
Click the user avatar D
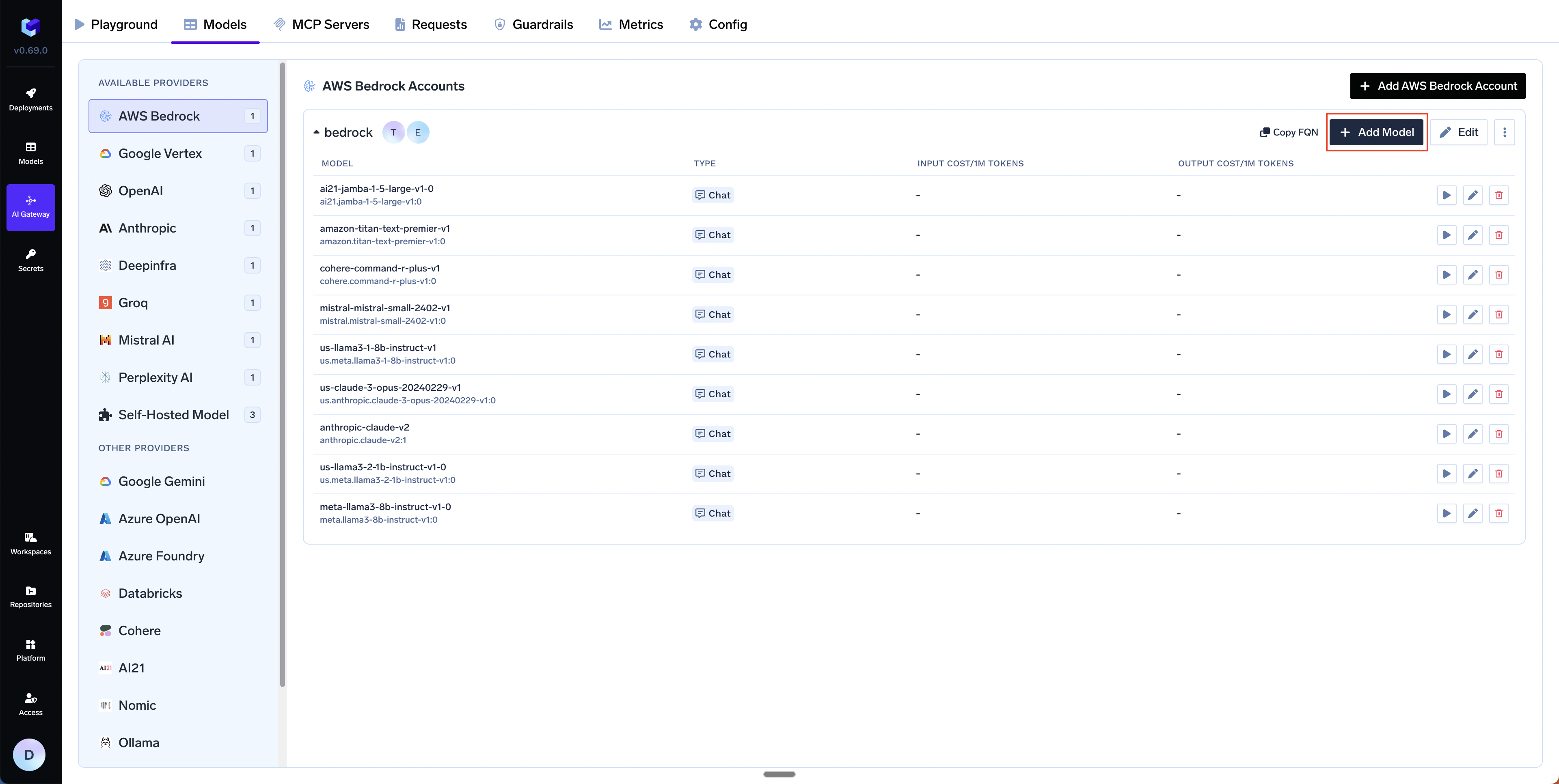click(29, 754)
